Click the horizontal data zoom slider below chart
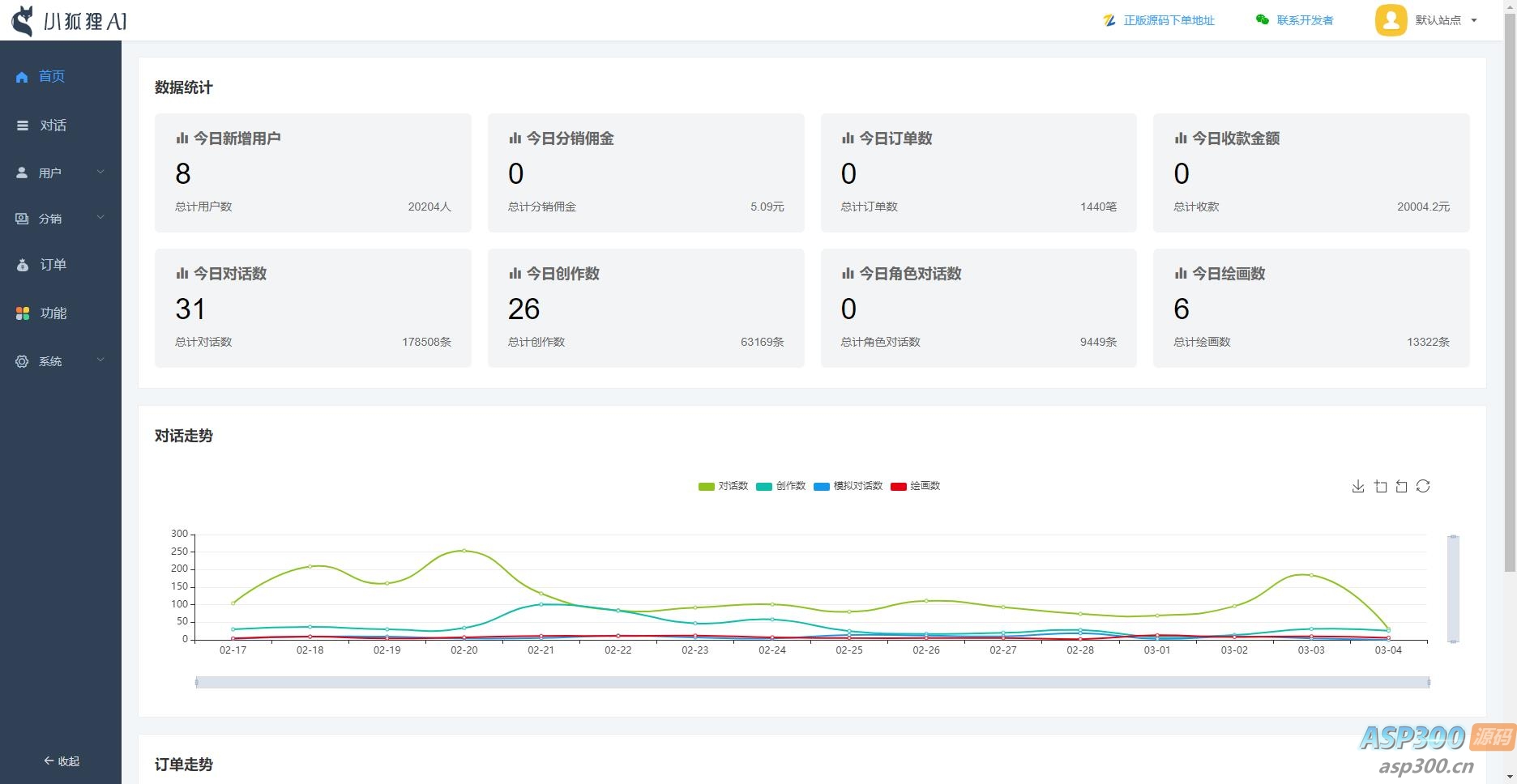 (x=812, y=683)
